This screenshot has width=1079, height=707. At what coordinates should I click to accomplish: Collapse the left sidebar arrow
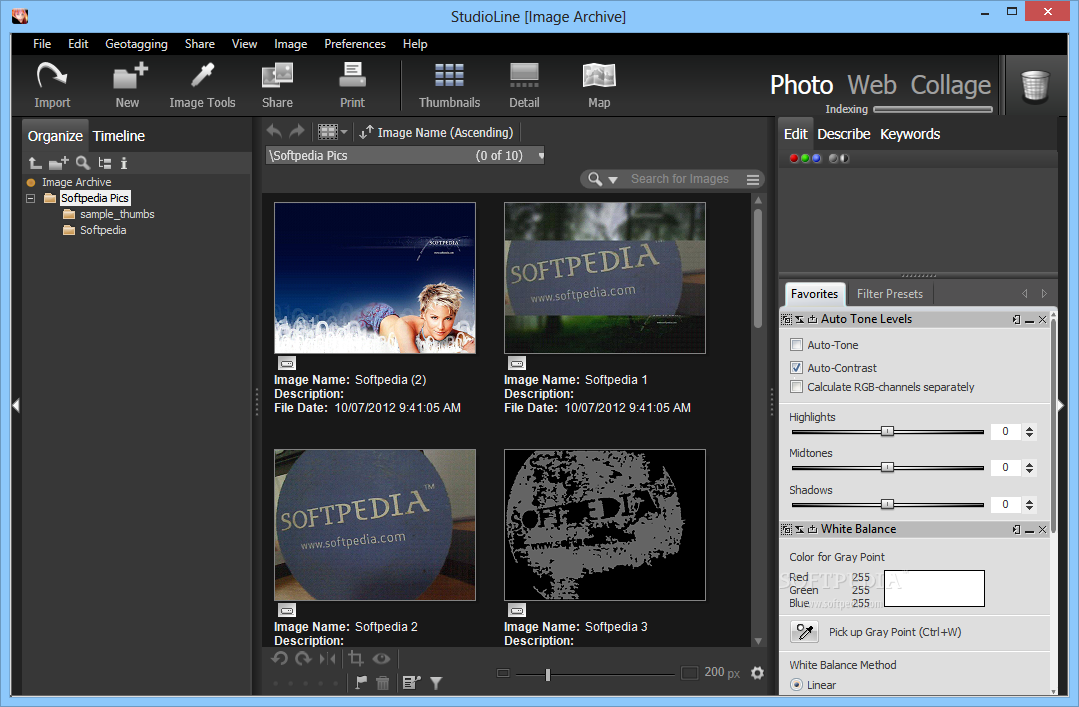(x=16, y=405)
